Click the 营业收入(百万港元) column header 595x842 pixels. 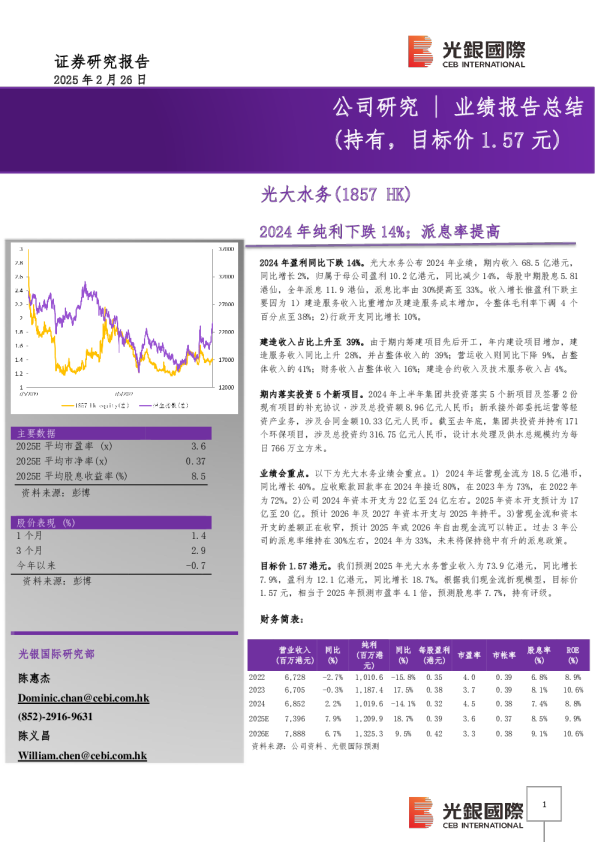coord(295,655)
